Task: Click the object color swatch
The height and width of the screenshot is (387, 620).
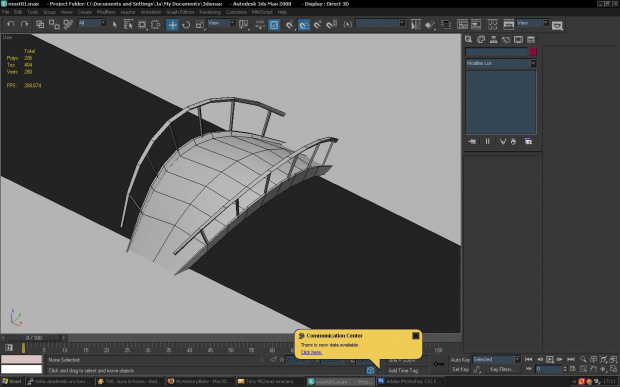Action: click(533, 52)
